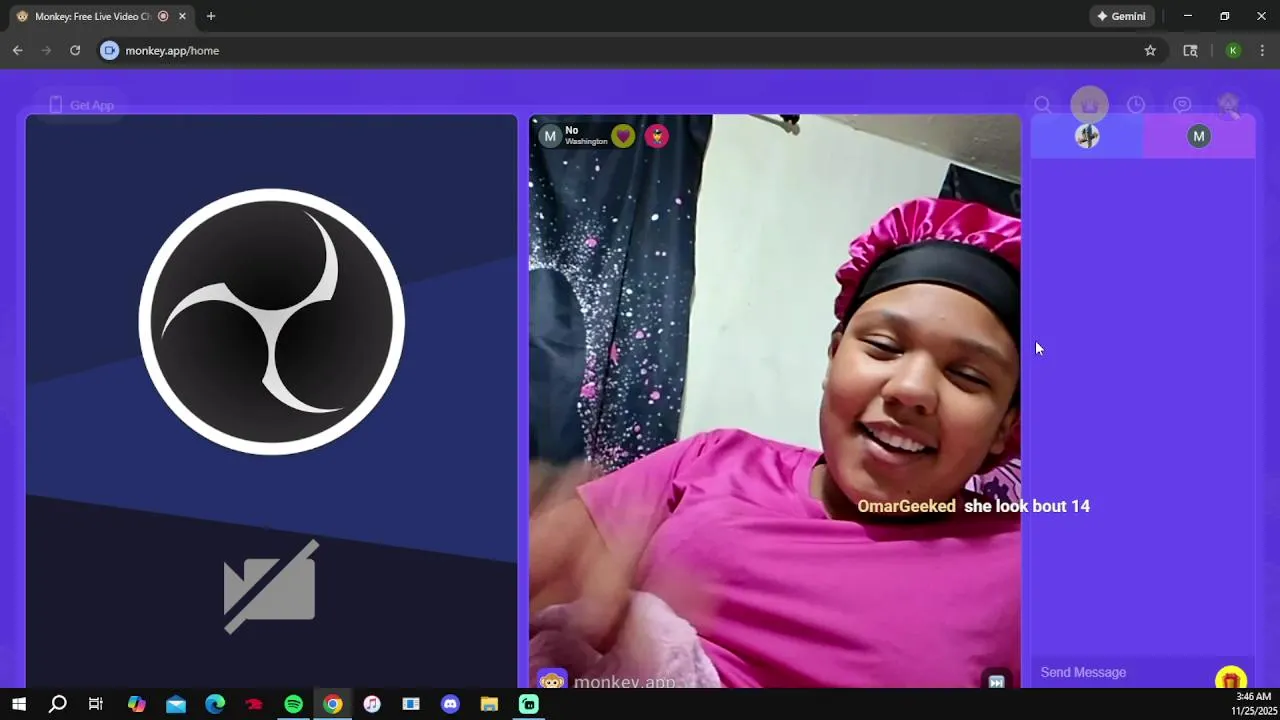Image resolution: width=1280 pixels, height=720 pixels.
Task: Open the Windows Start menu
Action: click(x=18, y=704)
